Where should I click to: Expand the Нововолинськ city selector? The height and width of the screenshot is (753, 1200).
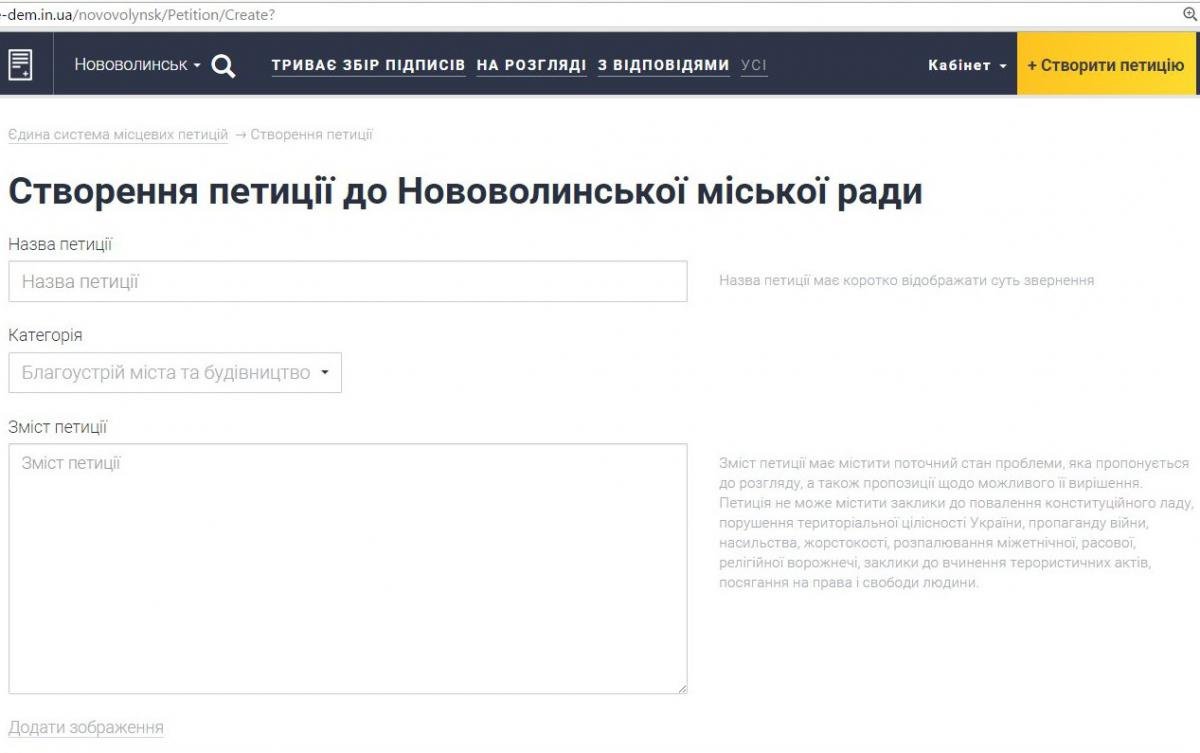(x=137, y=65)
